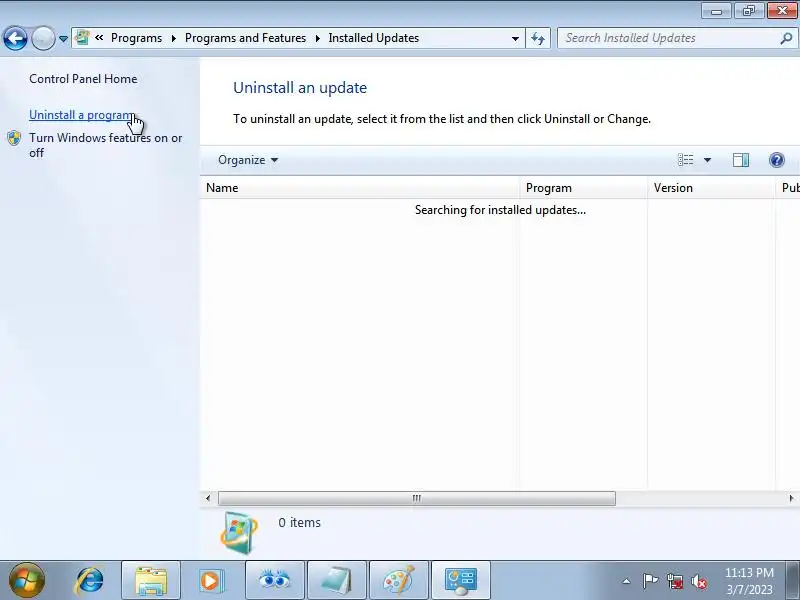The width and height of the screenshot is (800, 600).
Task: Open Action Center flag icon
Action: coord(650,581)
